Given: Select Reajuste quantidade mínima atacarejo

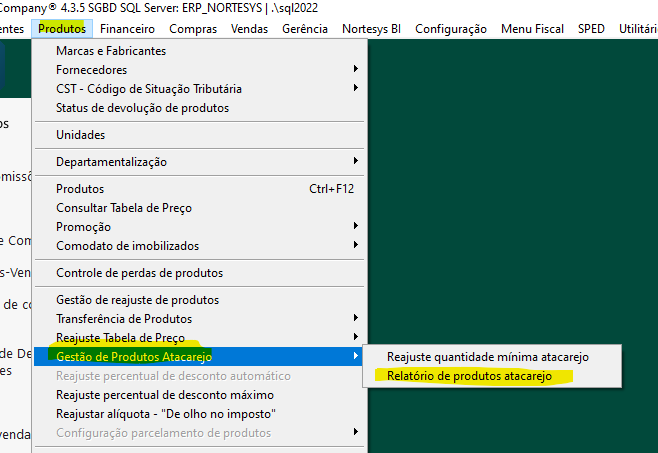Looking at the screenshot, I should pos(488,357).
